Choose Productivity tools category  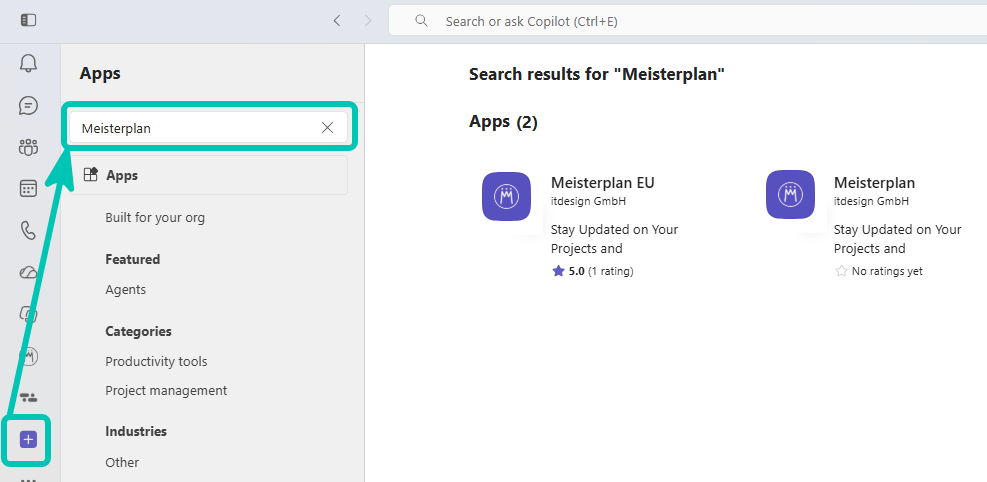click(156, 361)
